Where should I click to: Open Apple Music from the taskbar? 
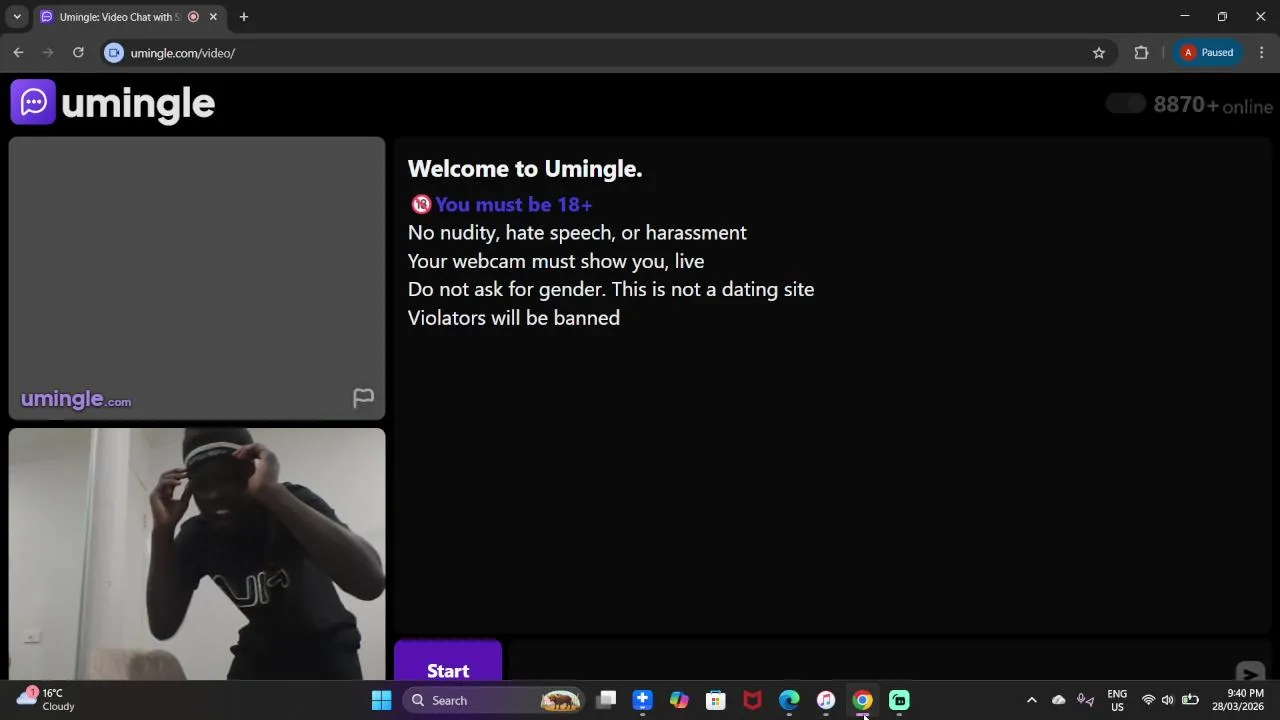click(x=826, y=700)
